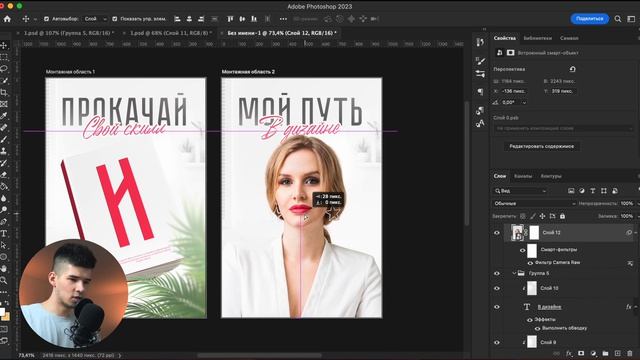Select the Crop tool

[4, 93]
